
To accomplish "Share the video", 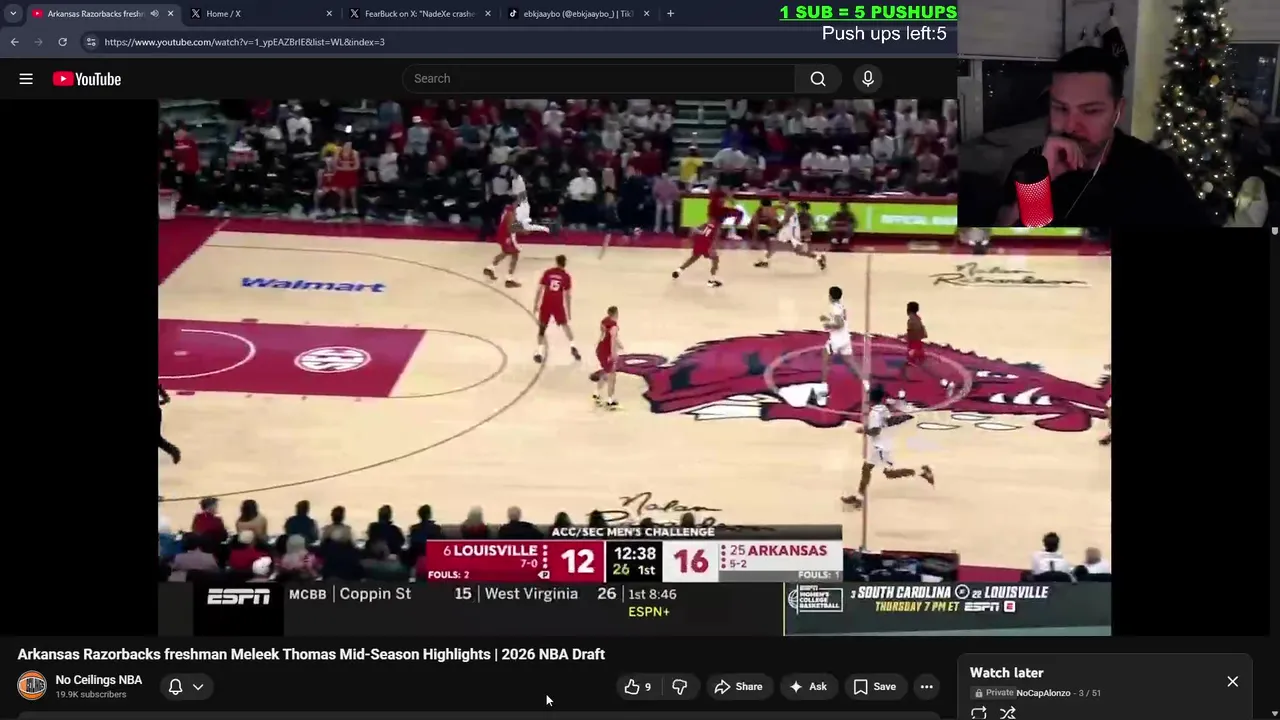I will pyautogui.click(x=738, y=687).
